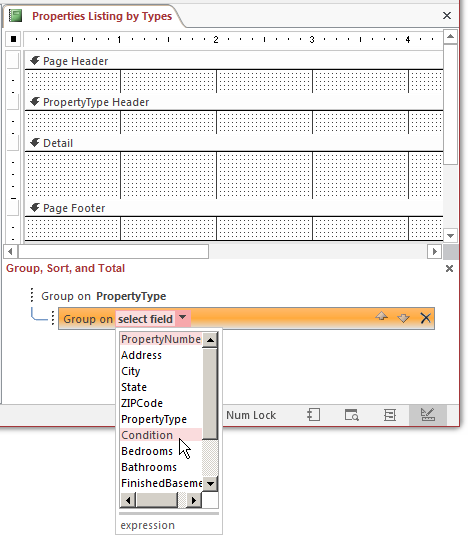Choose PropertyType from the field list
This screenshot has height=543, width=470.
coord(161,419)
